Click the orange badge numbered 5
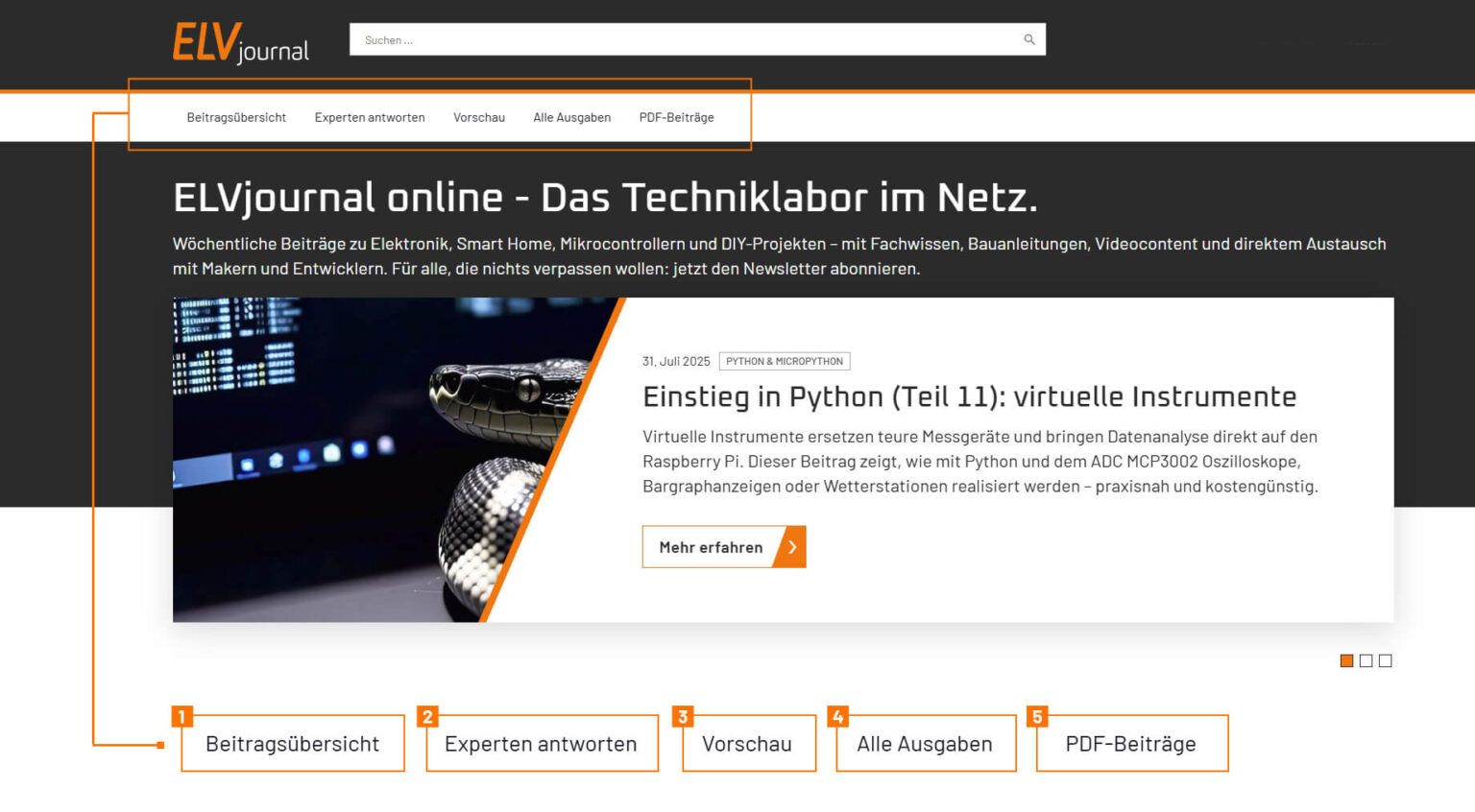Screen dimensions: 1475x812 [1038, 716]
